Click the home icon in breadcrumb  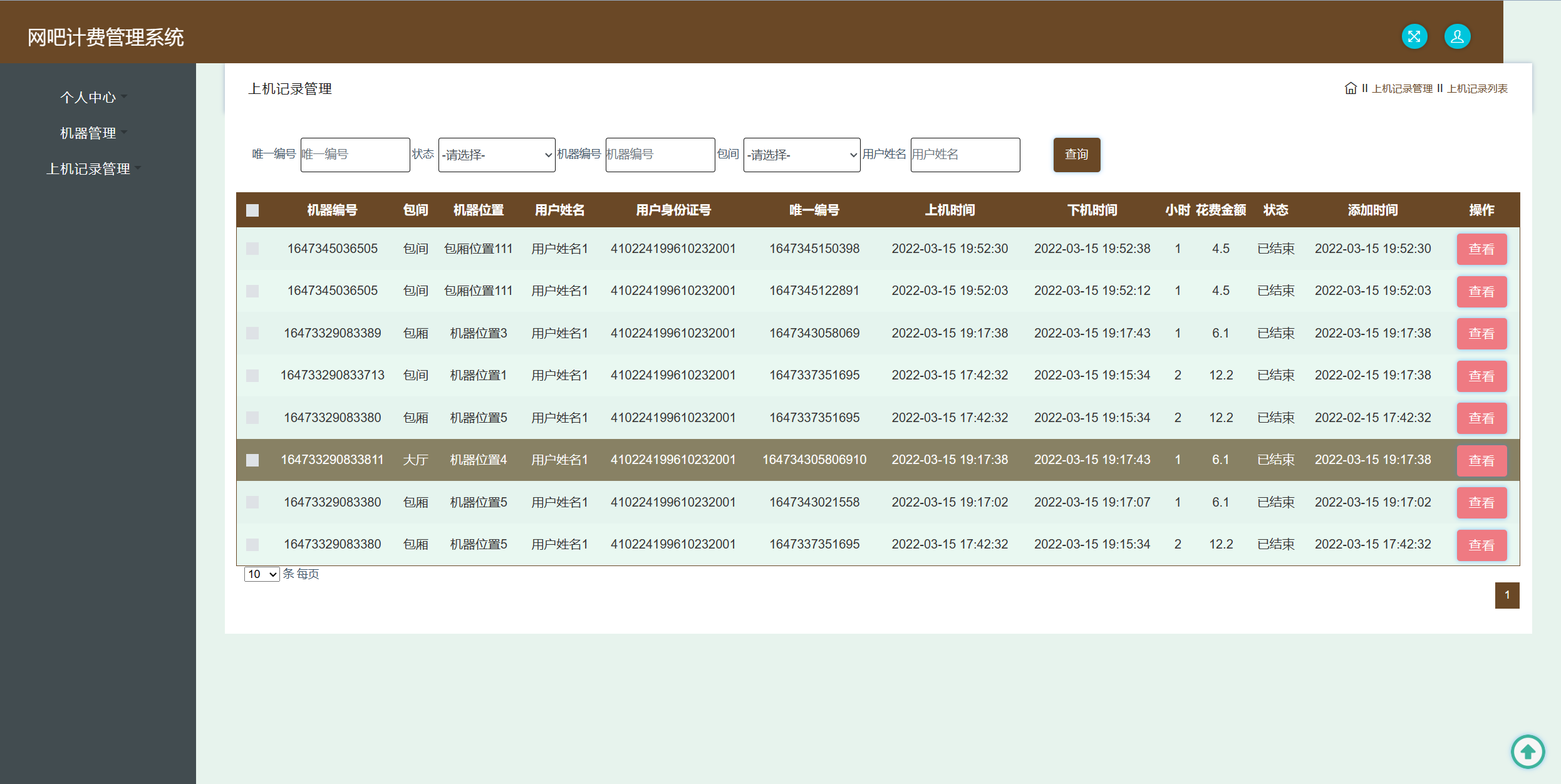1351,88
